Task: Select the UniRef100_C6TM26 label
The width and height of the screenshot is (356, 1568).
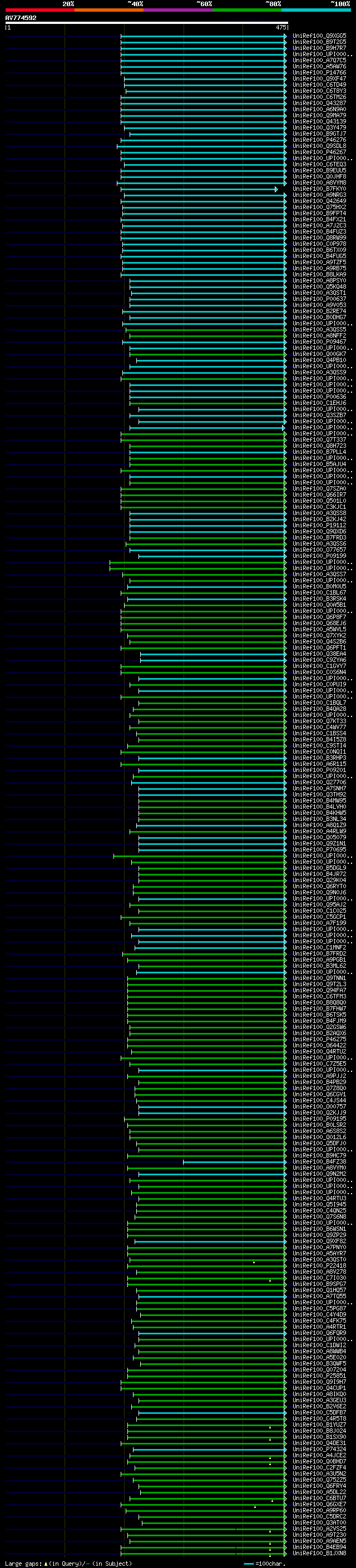Action: [319, 97]
